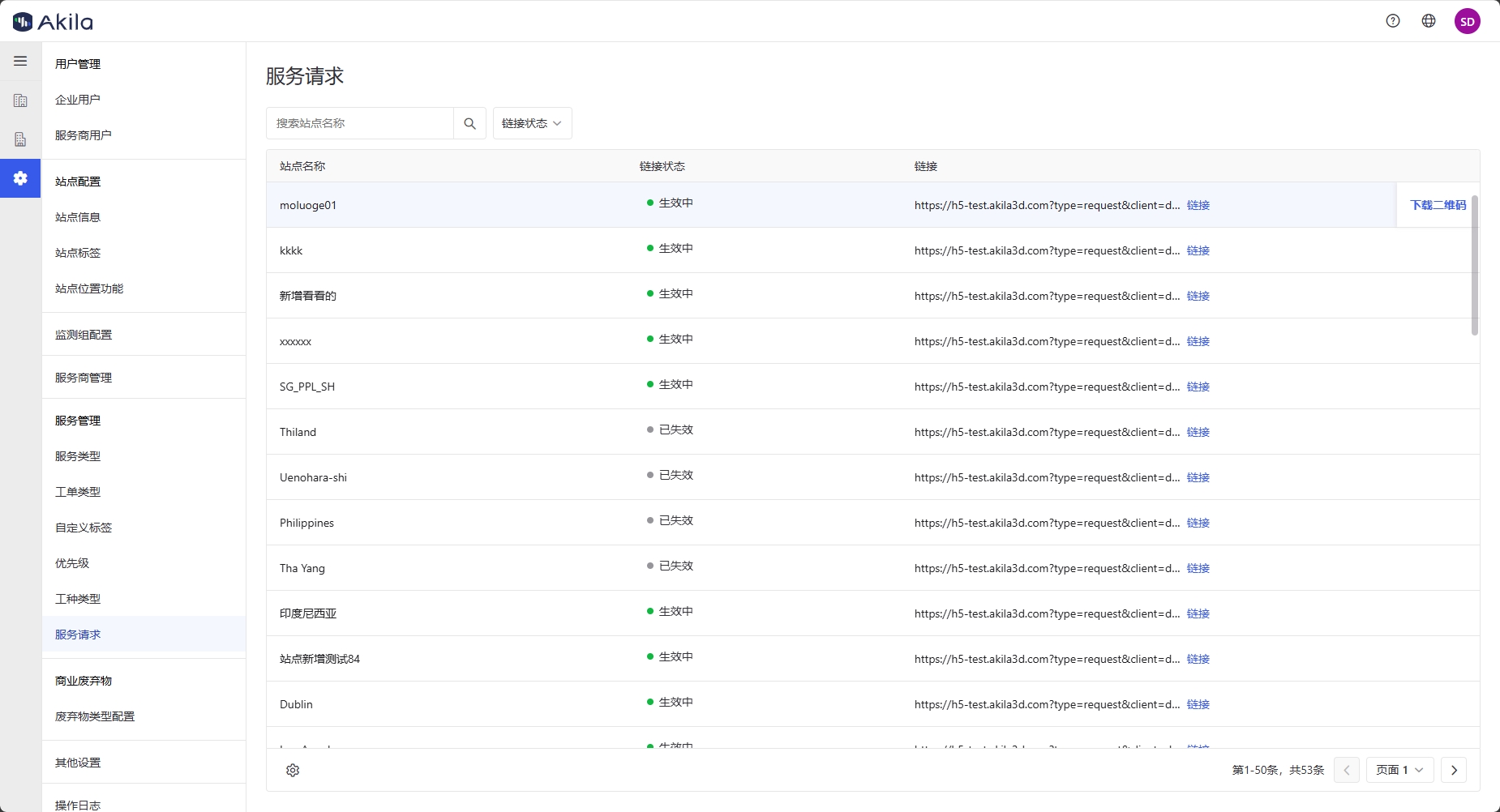Viewport: 1500px width, 812px height.
Task: Click the Akila logo
Action: click(x=53, y=22)
